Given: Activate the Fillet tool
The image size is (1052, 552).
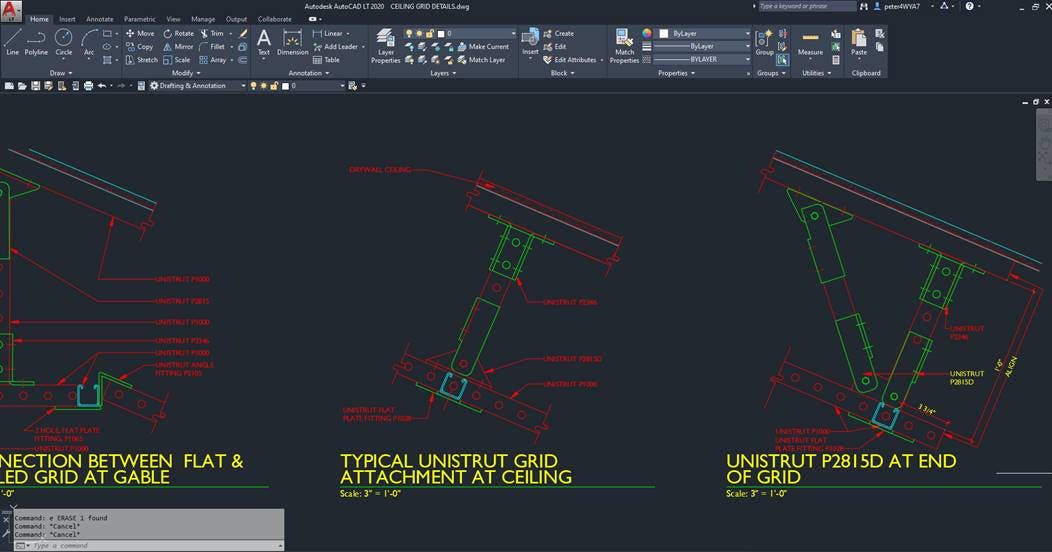Looking at the screenshot, I should pyautogui.click(x=213, y=46).
